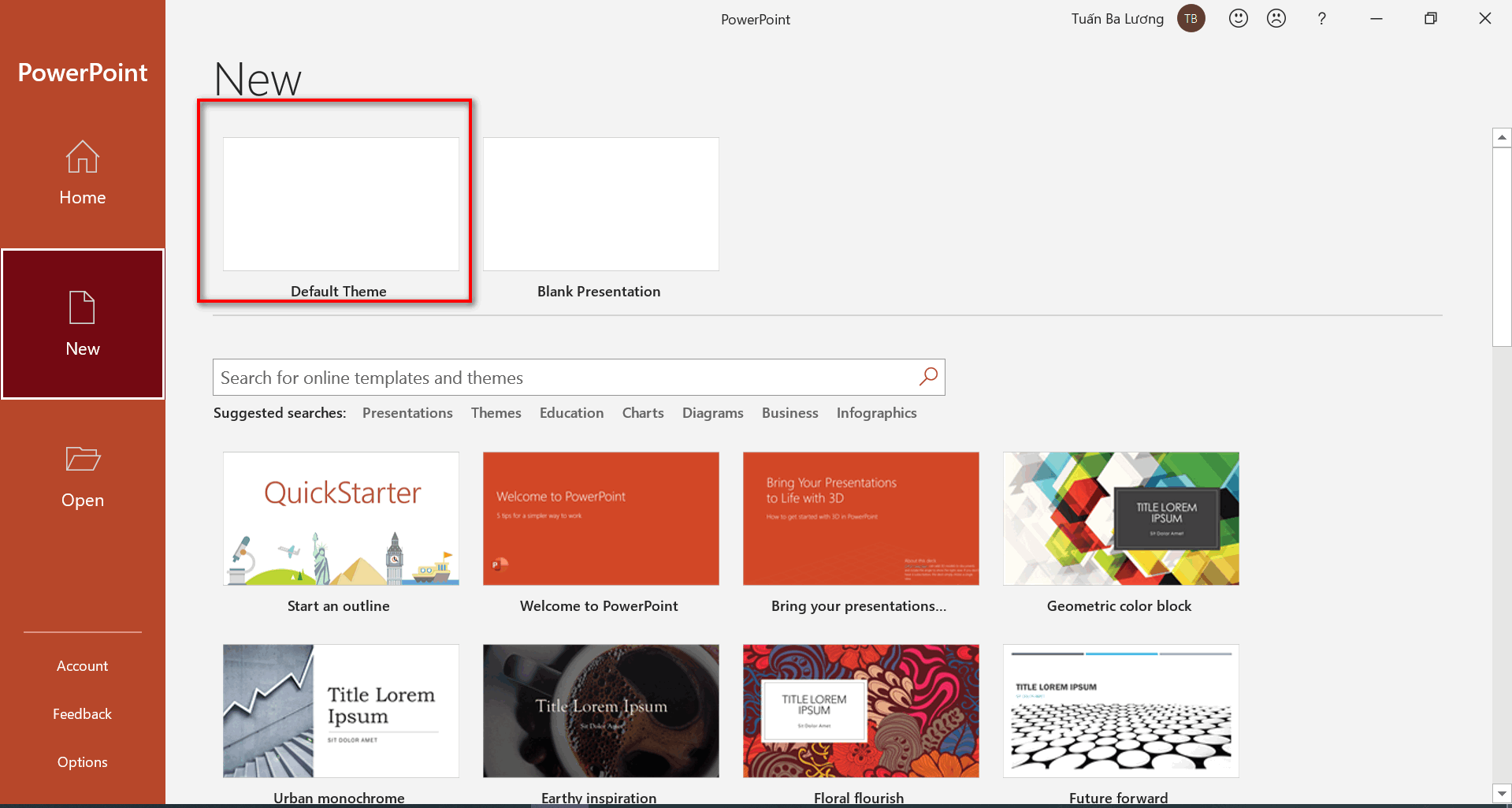Open the Feedback page
Viewport: 1512px width, 808px height.
click(x=83, y=714)
